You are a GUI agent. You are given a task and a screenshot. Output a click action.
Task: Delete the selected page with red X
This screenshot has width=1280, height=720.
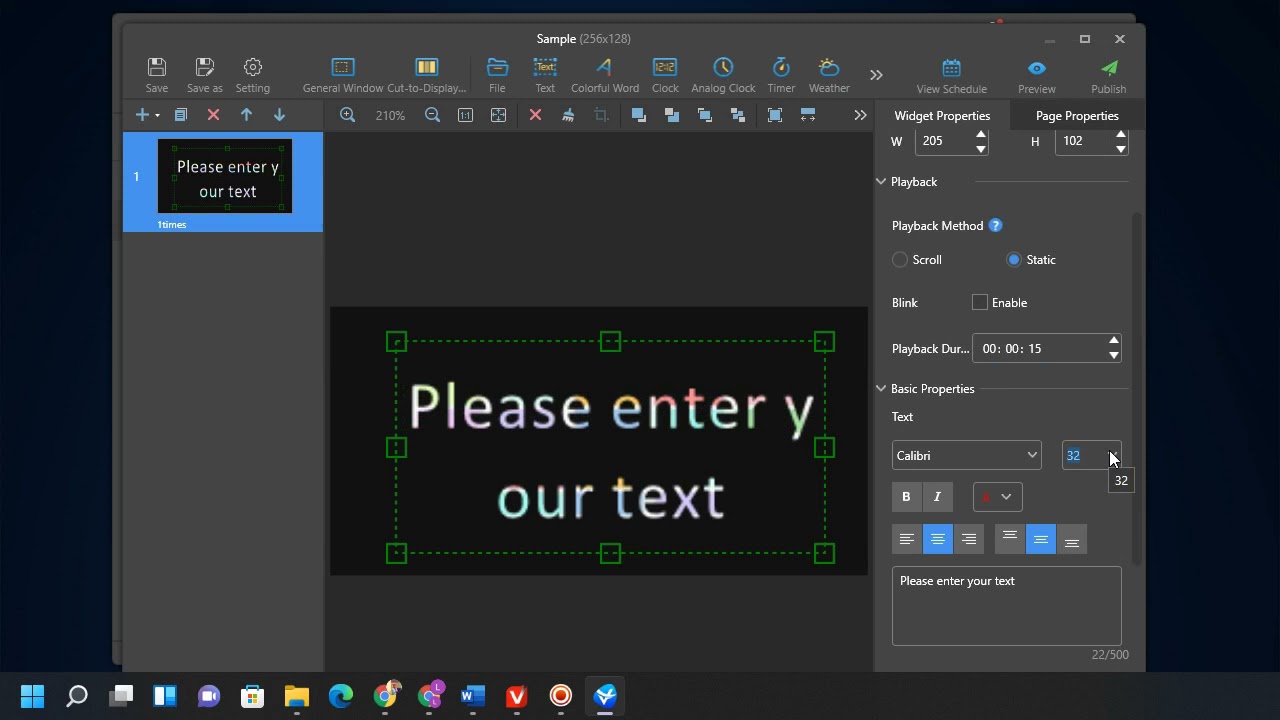213,115
